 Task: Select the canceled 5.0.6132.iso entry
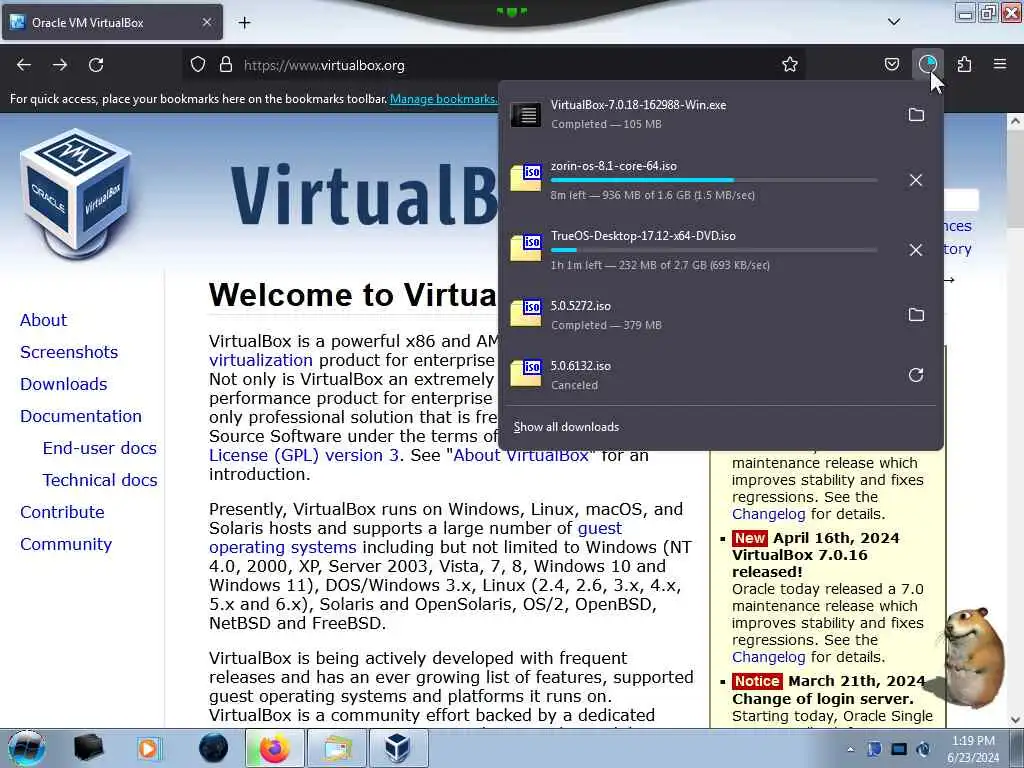click(x=699, y=375)
